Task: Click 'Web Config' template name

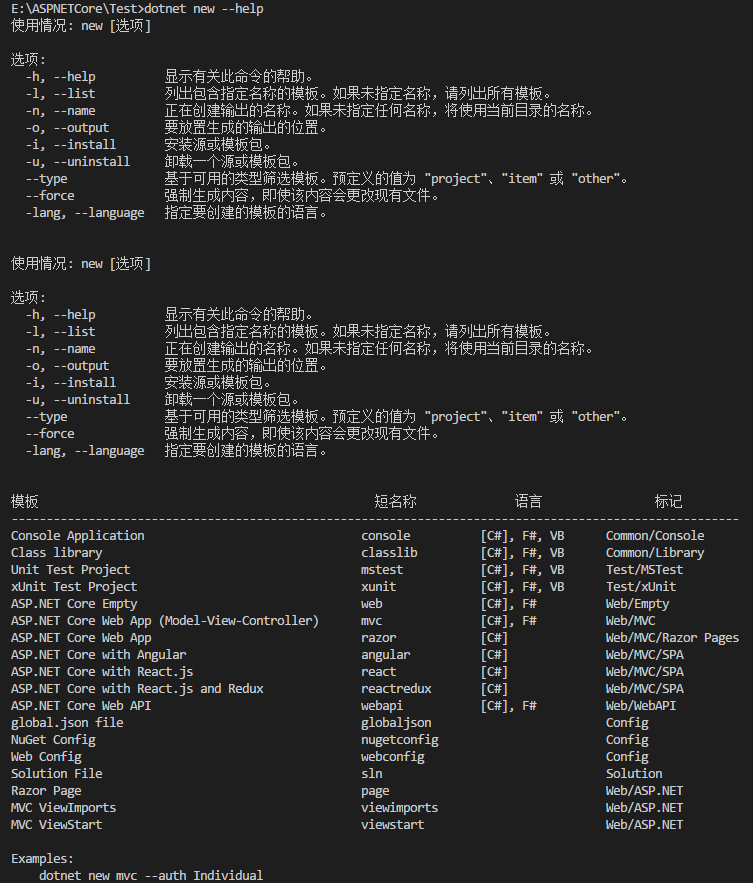Action: (x=46, y=756)
